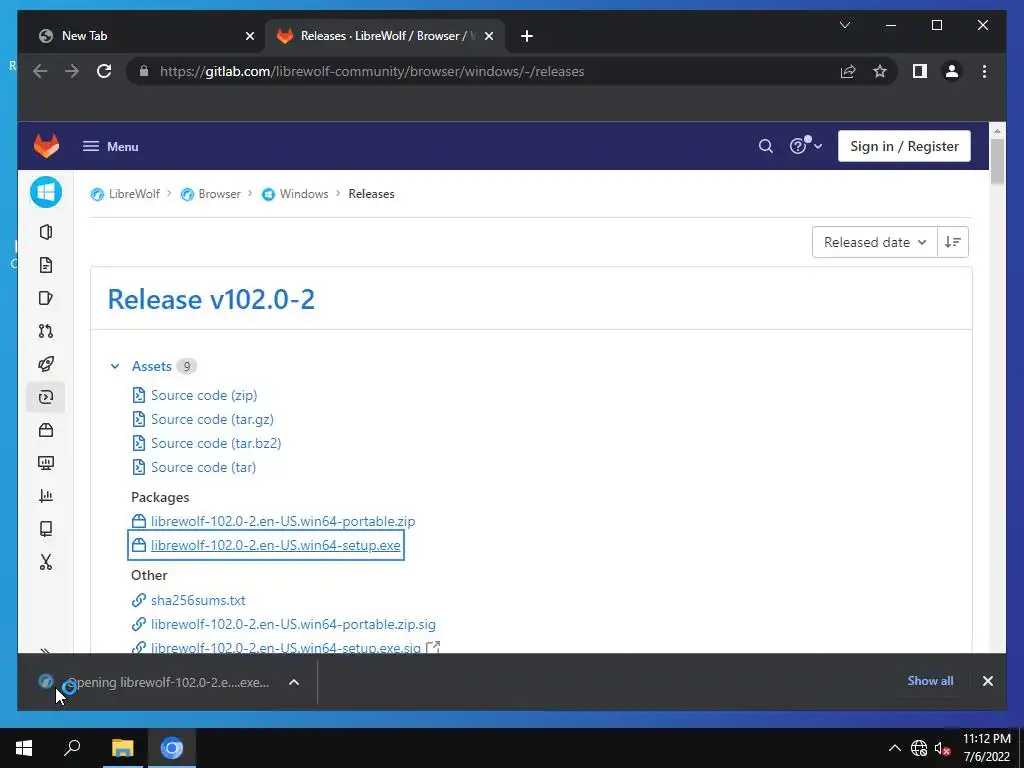
Task: Click the address bar URL
Action: [372, 71]
